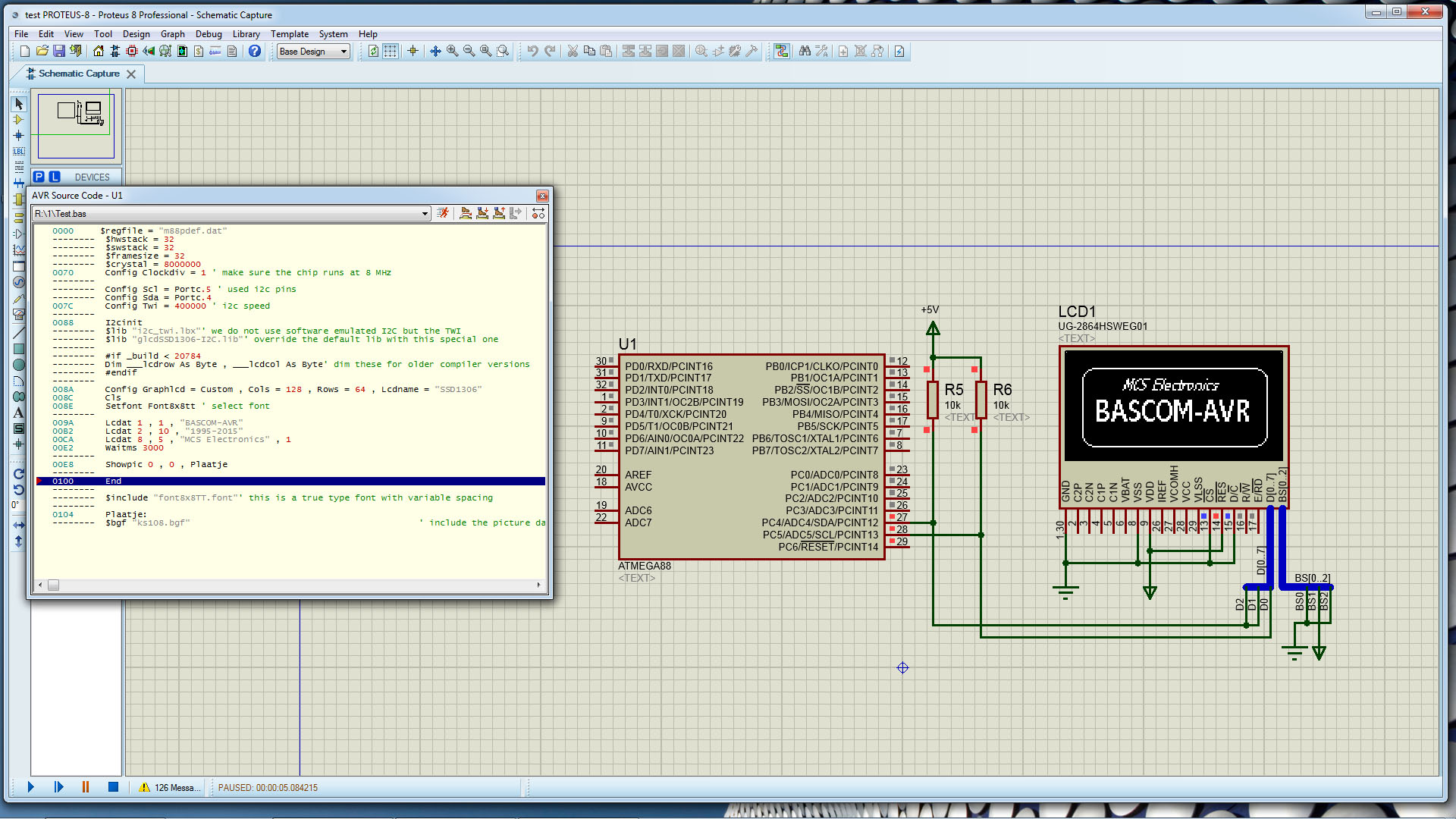Select the 2D text A tool
Viewport: 1456px width, 819px height.
(x=19, y=413)
